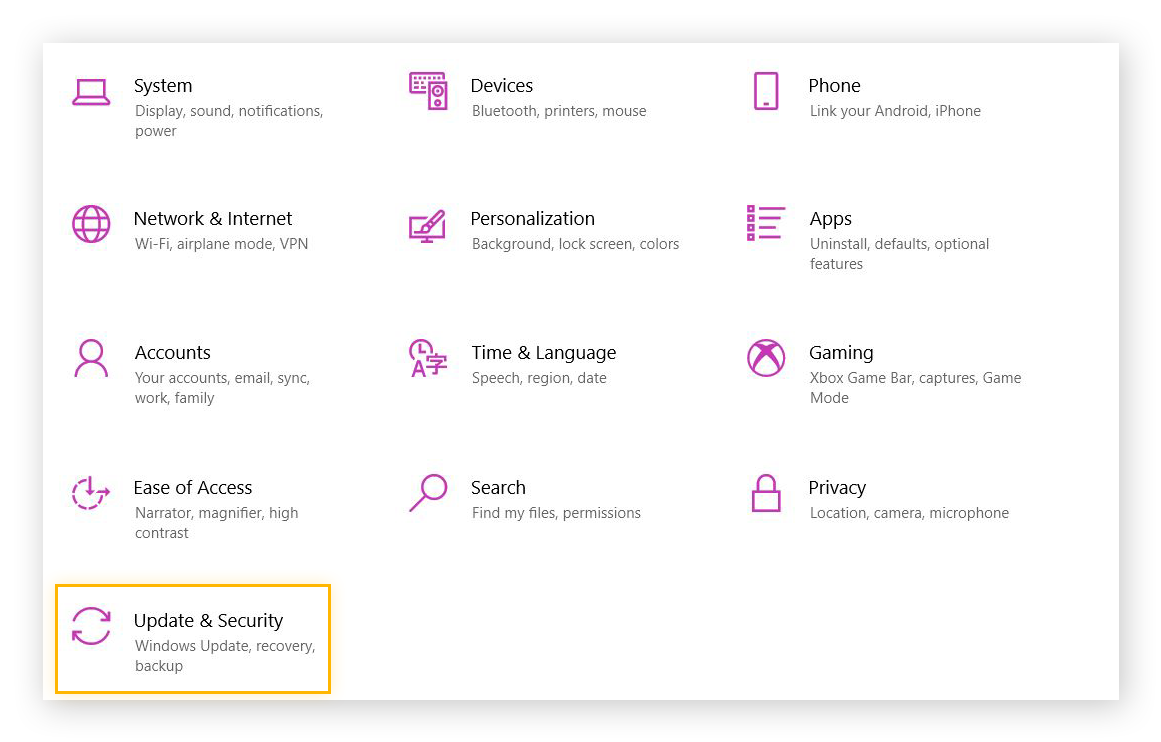Click the Search magnifying glass icon
Image resolution: width=1161 pixels, height=742 pixels.
[x=428, y=492]
